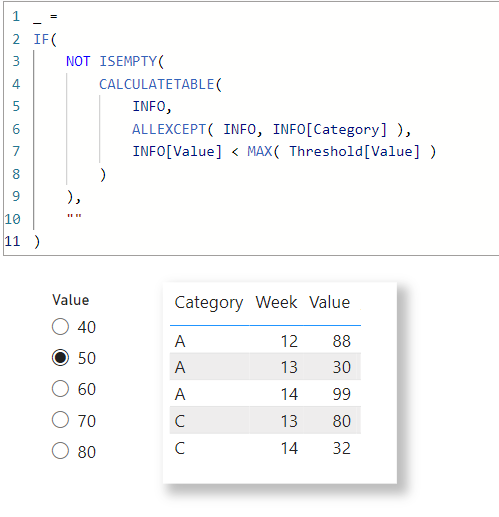Place cursor on the empty string in line 10
The image size is (499, 517).
[74, 216]
